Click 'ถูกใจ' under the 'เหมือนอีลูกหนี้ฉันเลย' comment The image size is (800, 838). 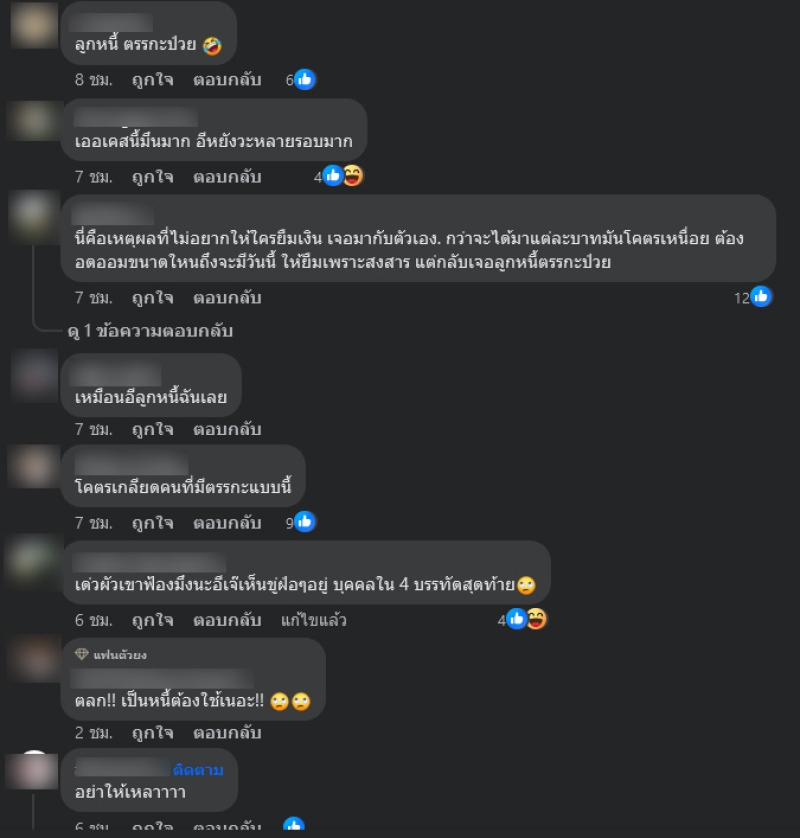[x=153, y=430]
